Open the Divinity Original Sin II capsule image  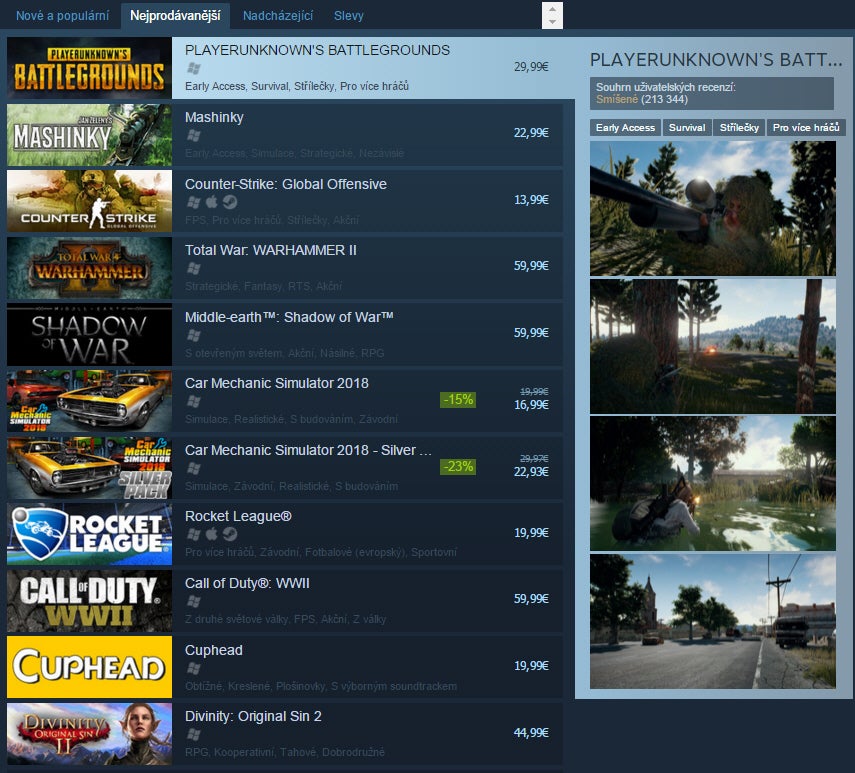tap(89, 734)
